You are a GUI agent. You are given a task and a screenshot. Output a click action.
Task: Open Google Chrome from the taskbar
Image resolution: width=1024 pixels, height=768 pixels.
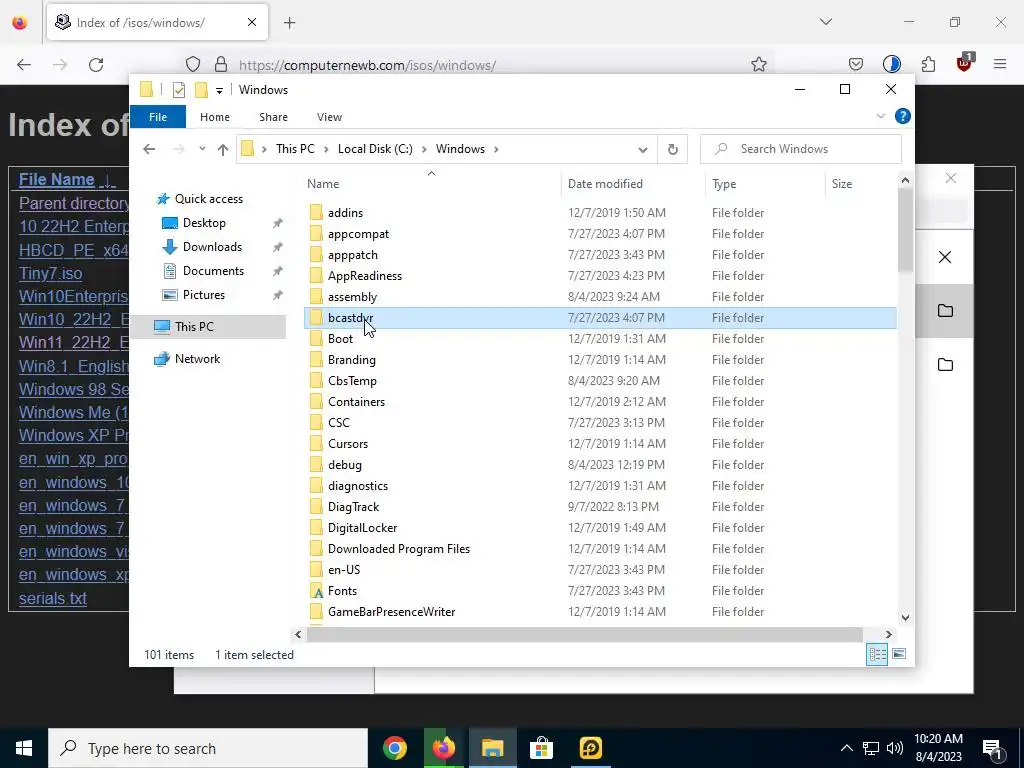coord(394,748)
